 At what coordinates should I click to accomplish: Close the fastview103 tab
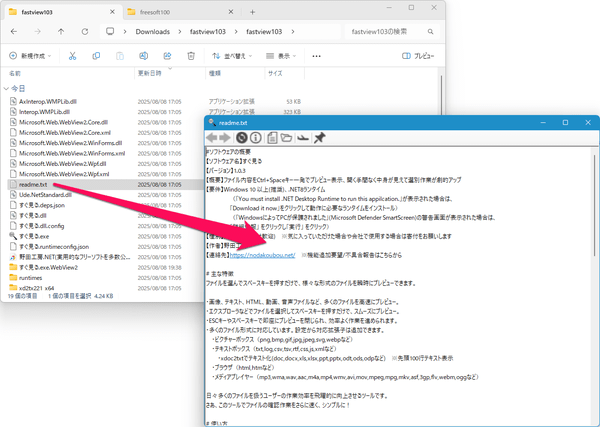(112, 12)
